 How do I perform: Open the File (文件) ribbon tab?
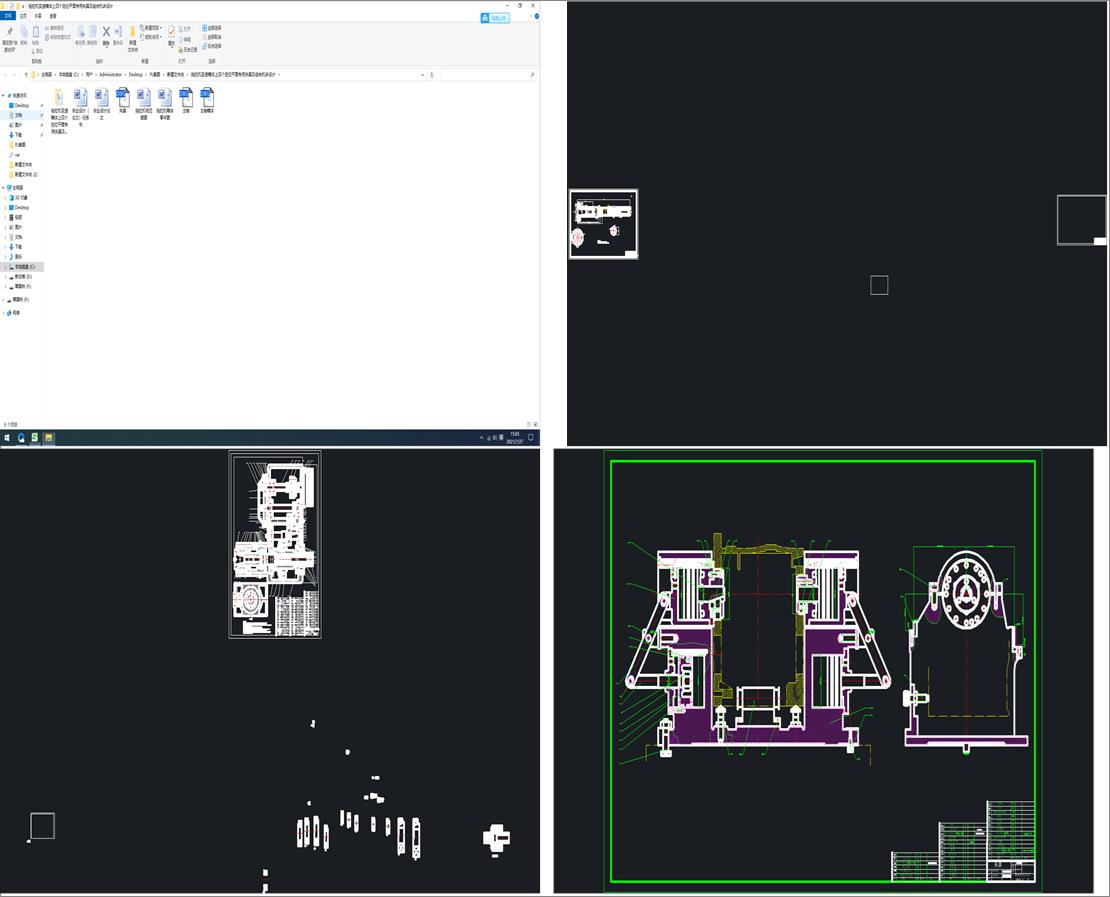pyautogui.click(x=8, y=16)
